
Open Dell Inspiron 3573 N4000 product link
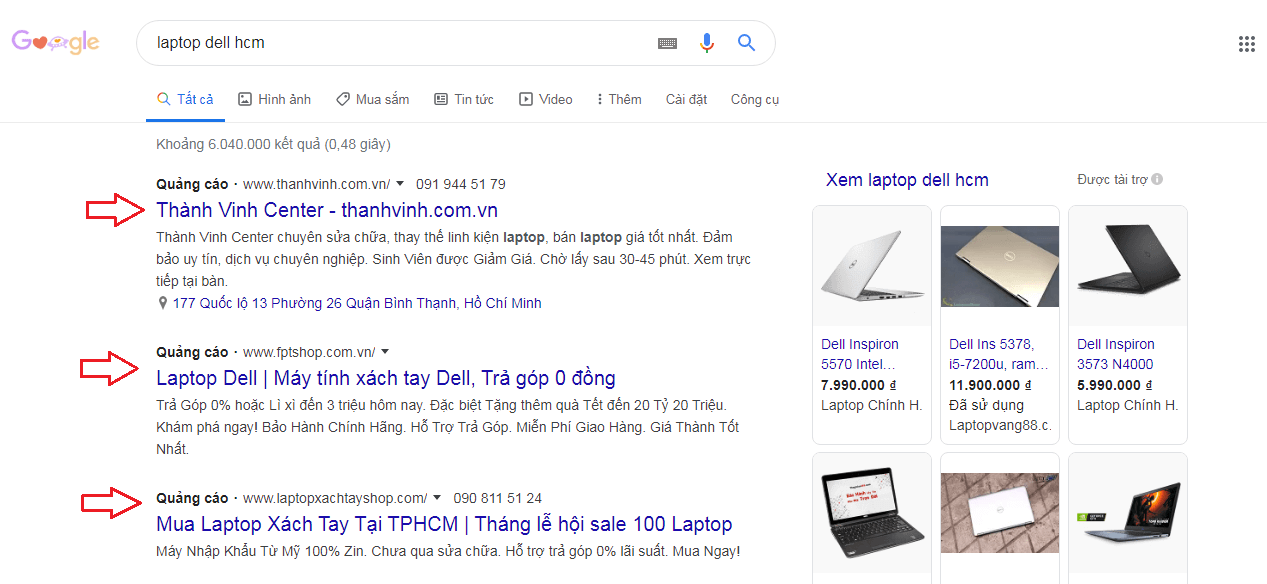point(1116,354)
